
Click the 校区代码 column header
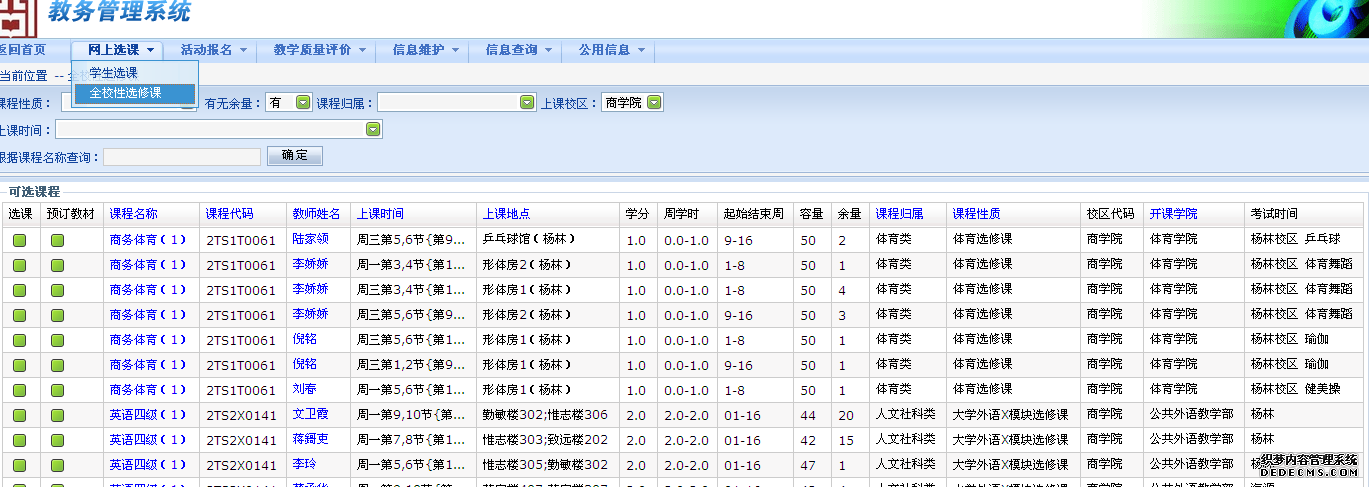click(x=1111, y=214)
